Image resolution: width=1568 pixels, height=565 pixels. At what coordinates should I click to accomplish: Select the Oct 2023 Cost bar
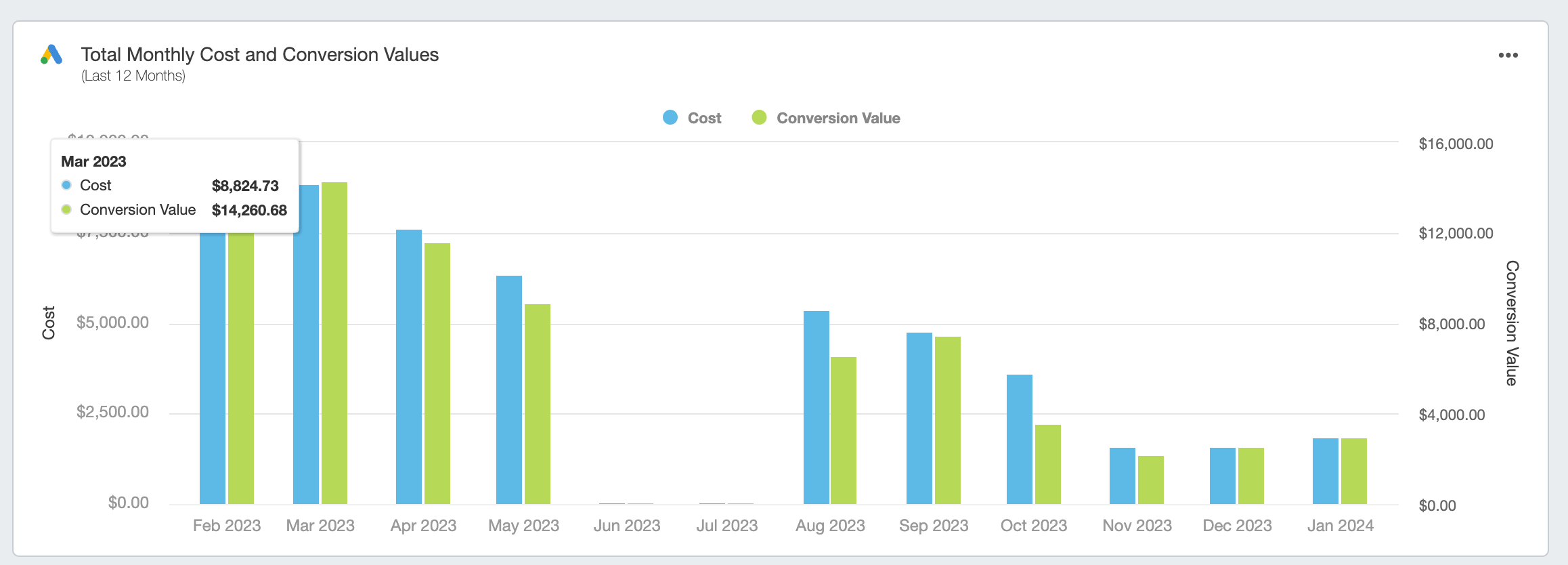(x=1020, y=439)
